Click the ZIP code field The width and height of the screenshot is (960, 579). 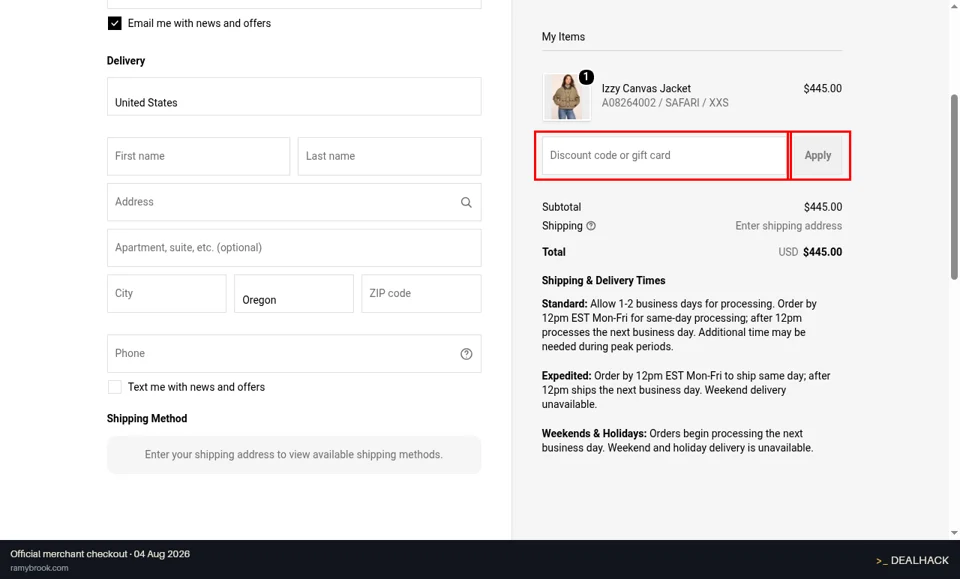click(421, 293)
